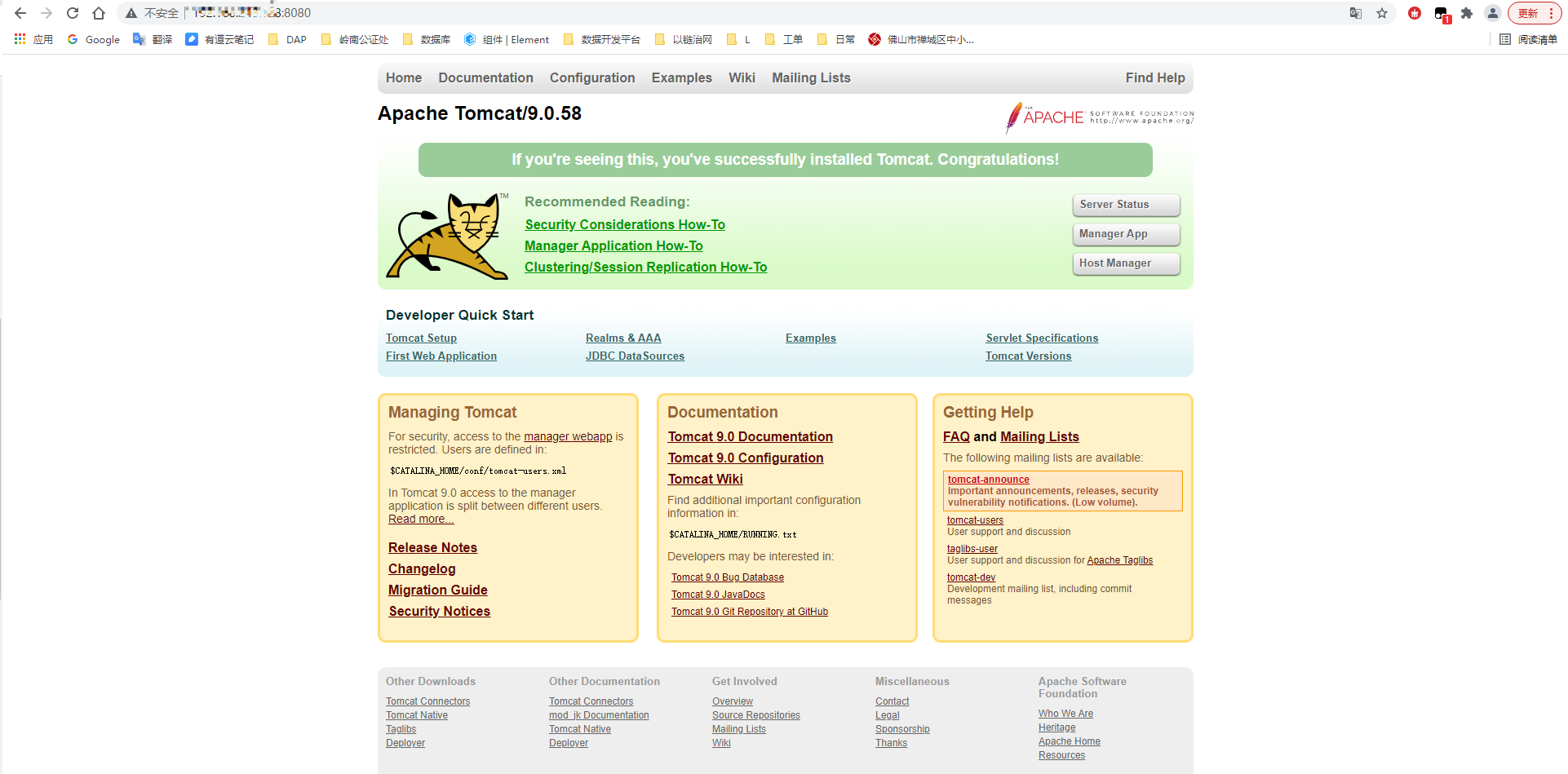Screen dimensions: 1568x774
Task: Bookmark this page with the star icon
Action: pos(1382,13)
